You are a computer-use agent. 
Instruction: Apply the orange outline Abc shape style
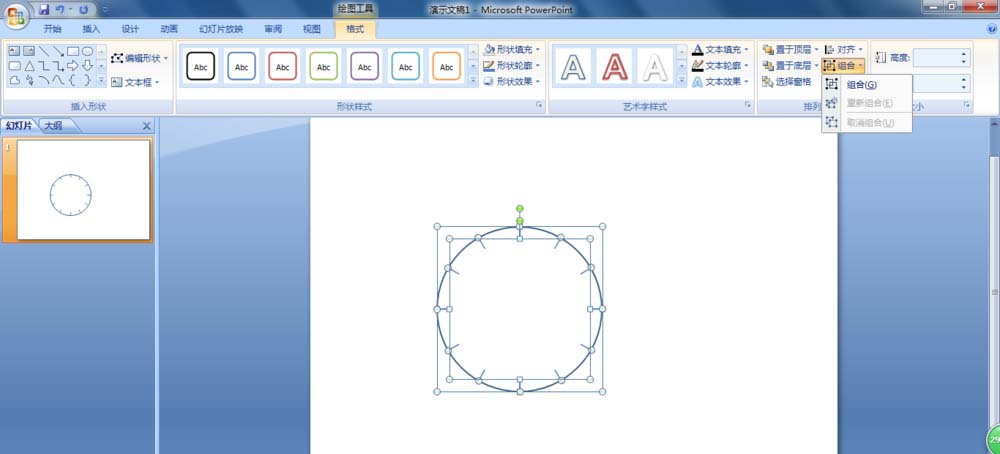pyautogui.click(x=446, y=66)
